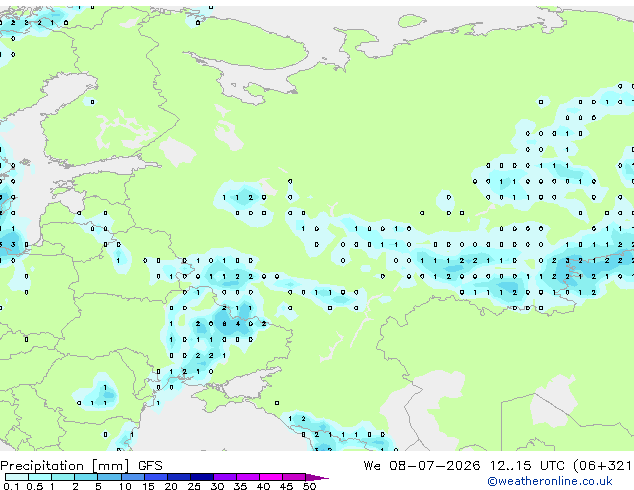Viewport: 634px width, 490px height.
Task: Select the 2–5 mm legend color segment
Action: [86, 477]
